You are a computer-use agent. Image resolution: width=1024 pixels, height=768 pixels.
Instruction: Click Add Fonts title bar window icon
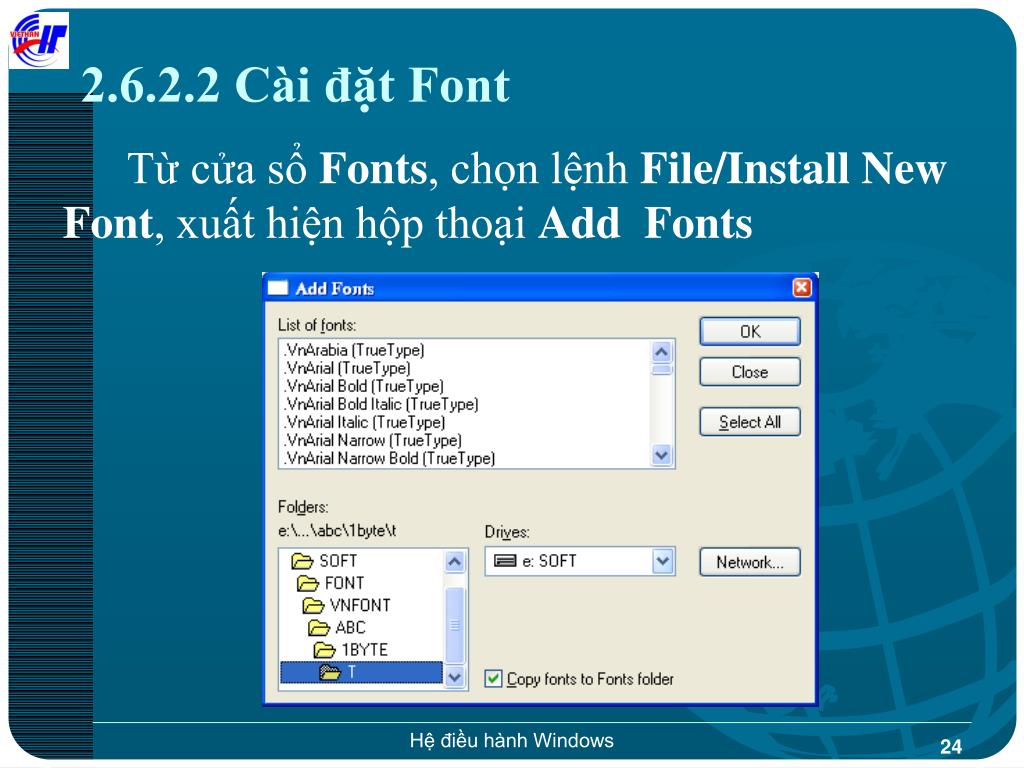click(x=278, y=288)
